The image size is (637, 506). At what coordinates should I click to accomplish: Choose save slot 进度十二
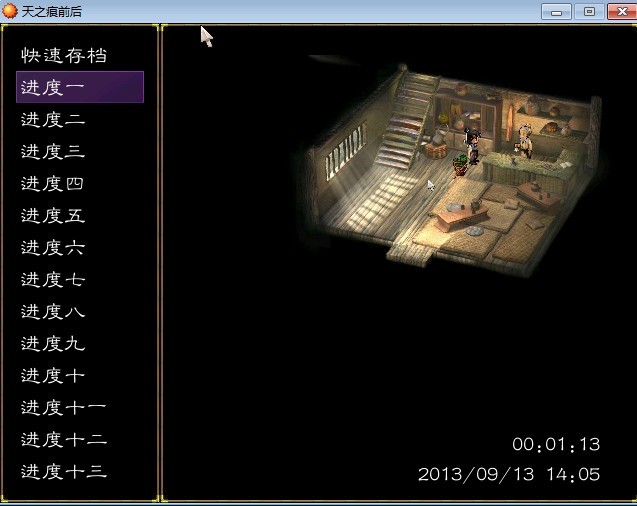pyautogui.click(x=64, y=440)
